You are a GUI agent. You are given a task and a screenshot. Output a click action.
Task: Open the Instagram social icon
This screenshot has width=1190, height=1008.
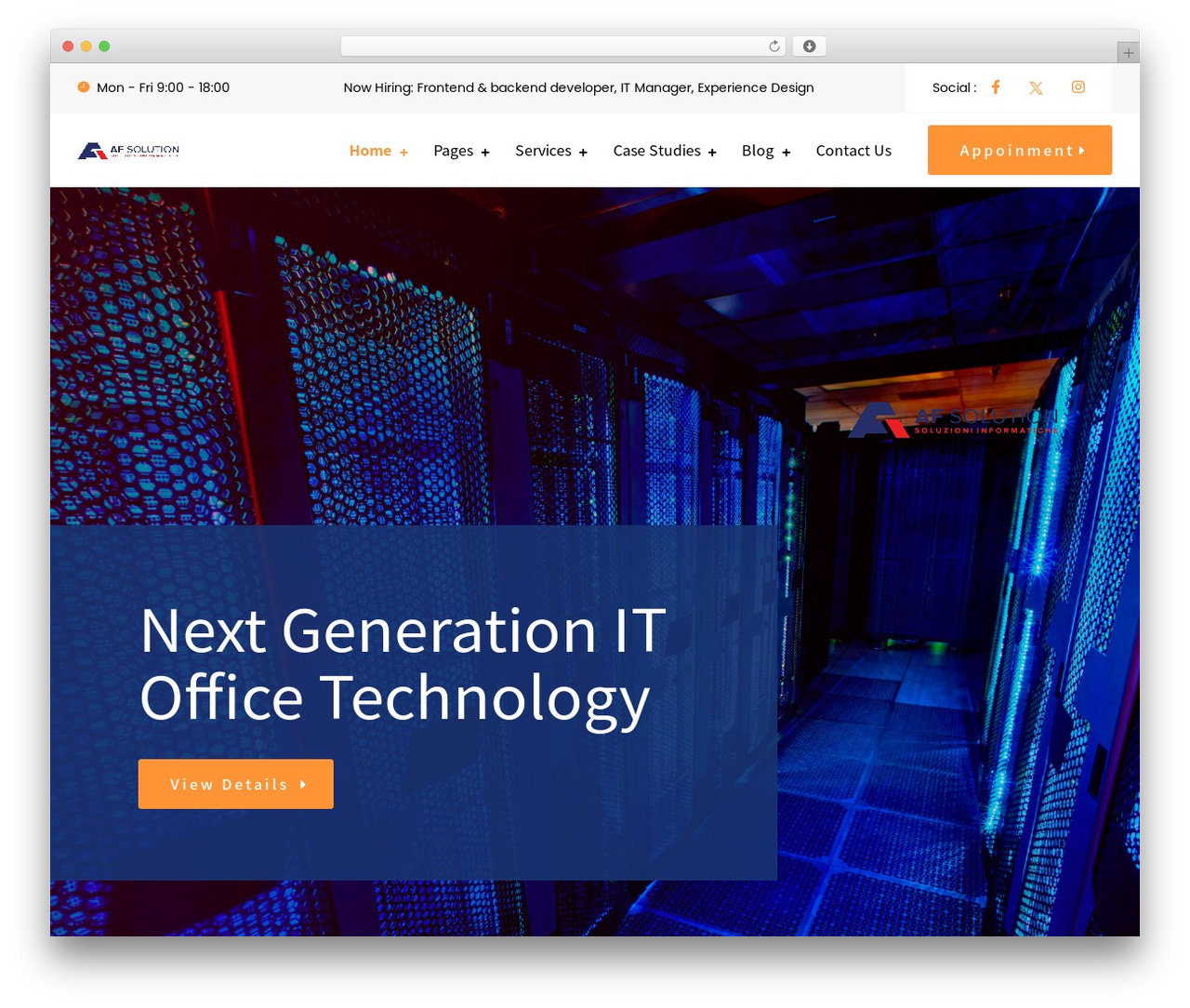(x=1078, y=86)
